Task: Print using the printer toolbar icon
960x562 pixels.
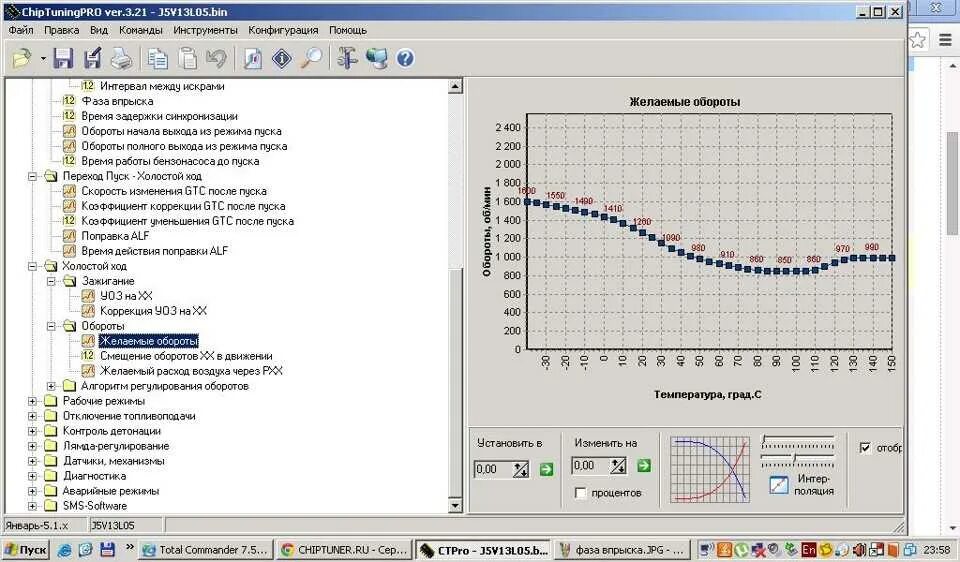Action: (121, 59)
